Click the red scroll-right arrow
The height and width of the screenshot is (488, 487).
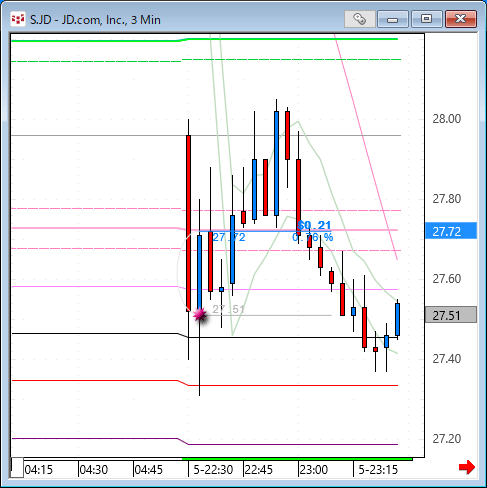point(467,467)
